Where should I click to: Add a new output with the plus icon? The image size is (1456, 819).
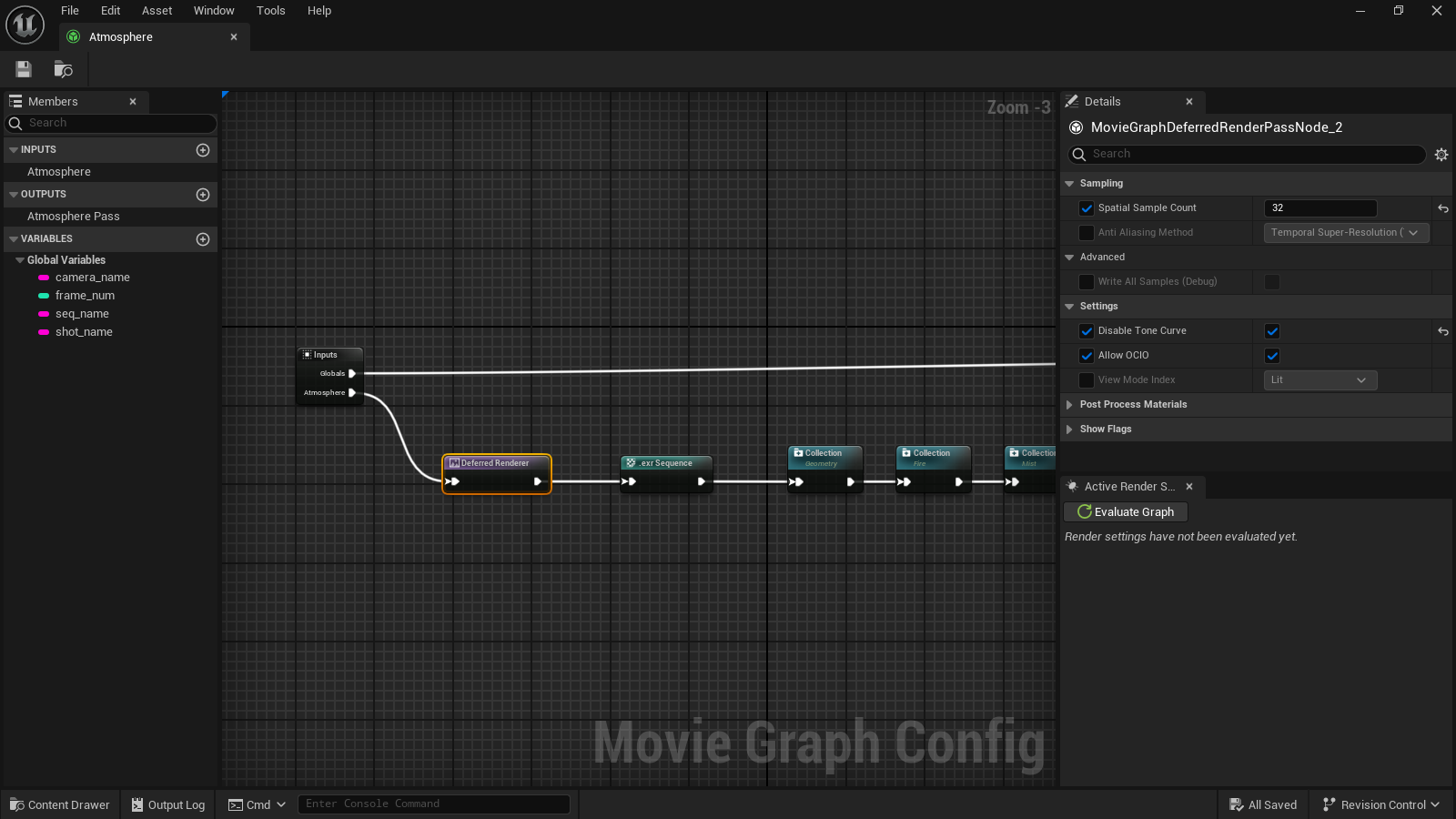[x=203, y=195]
